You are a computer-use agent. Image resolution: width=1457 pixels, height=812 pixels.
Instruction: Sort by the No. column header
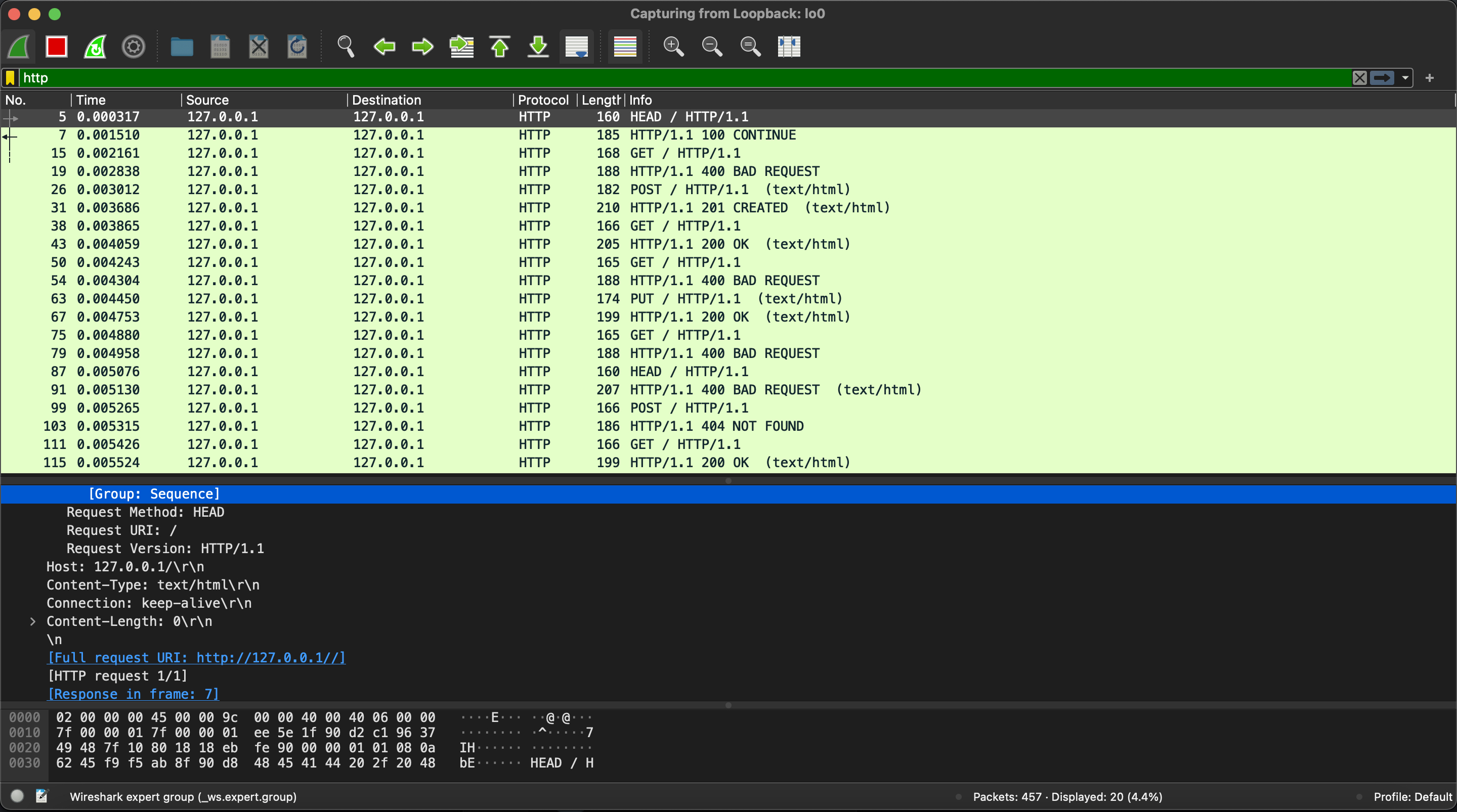pos(36,100)
